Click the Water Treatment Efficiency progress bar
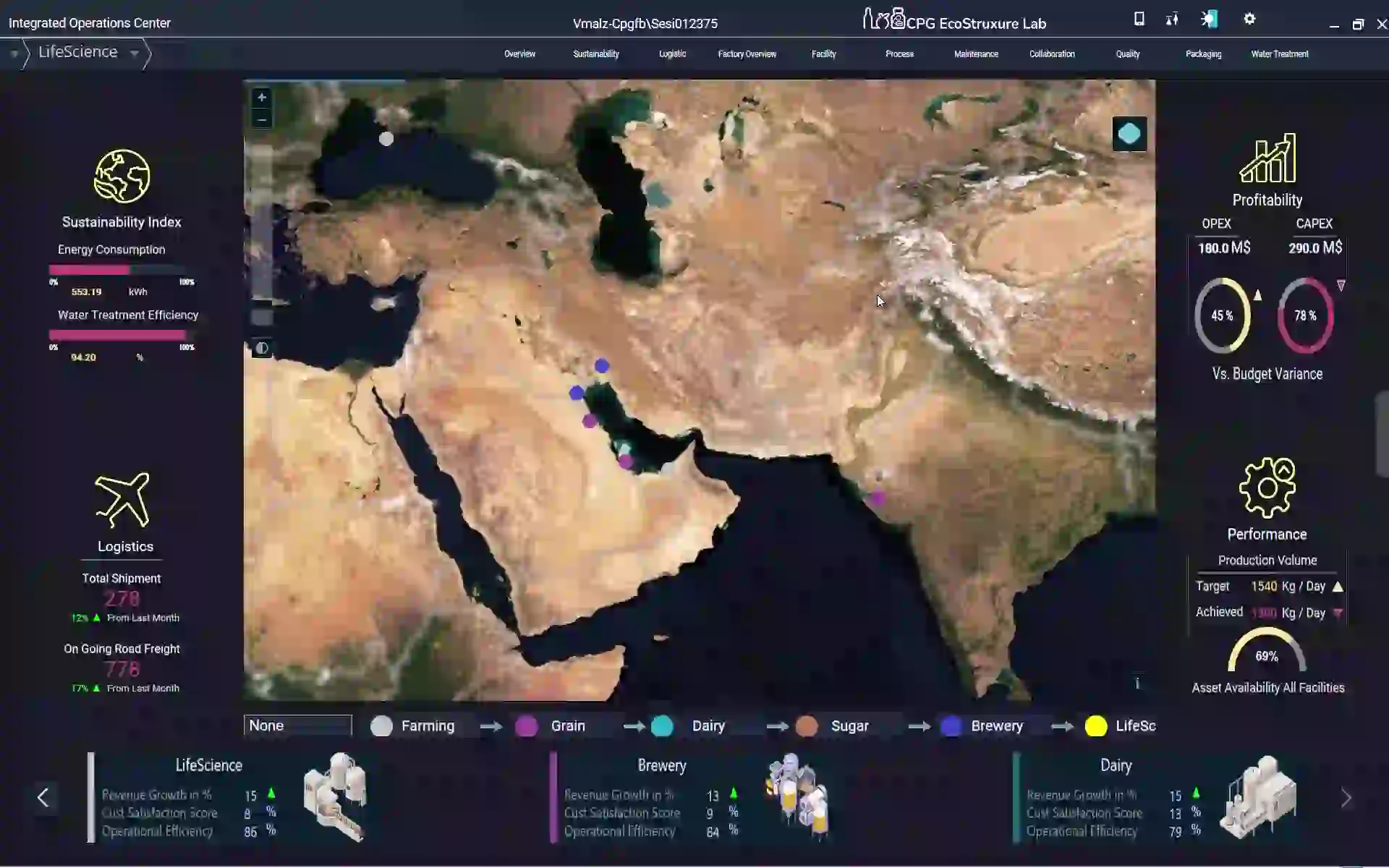This screenshot has height=868, width=1389. (x=122, y=335)
